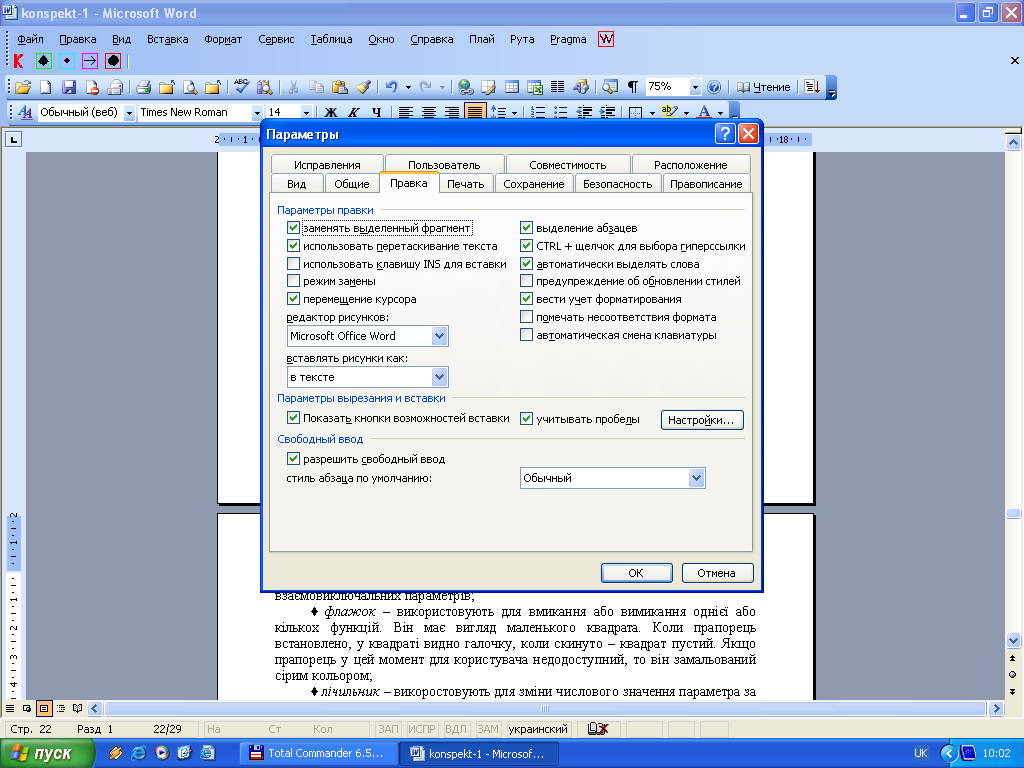
Task: Click the 'Отмена' button
Action: pyautogui.click(x=716, y=573)
